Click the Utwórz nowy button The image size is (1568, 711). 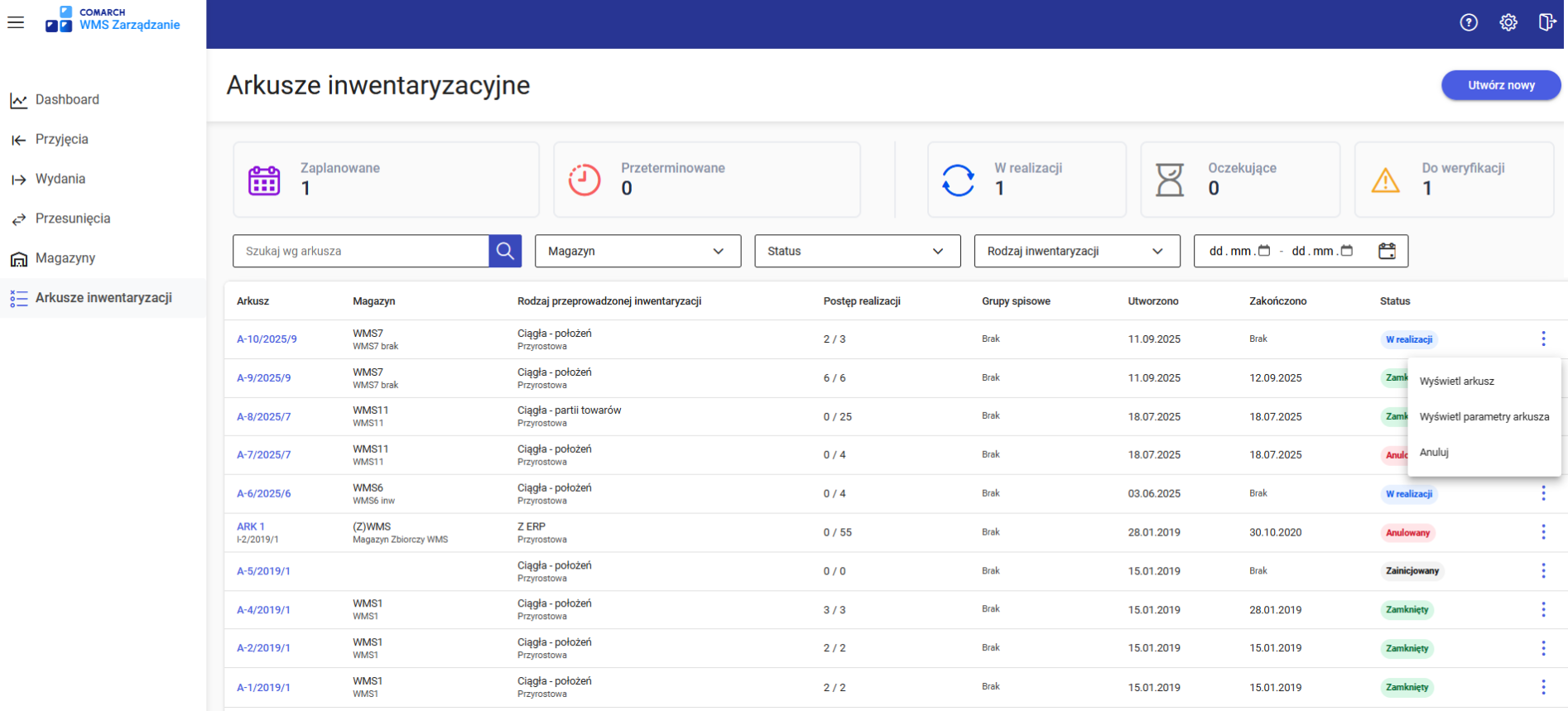(1500, 85)
